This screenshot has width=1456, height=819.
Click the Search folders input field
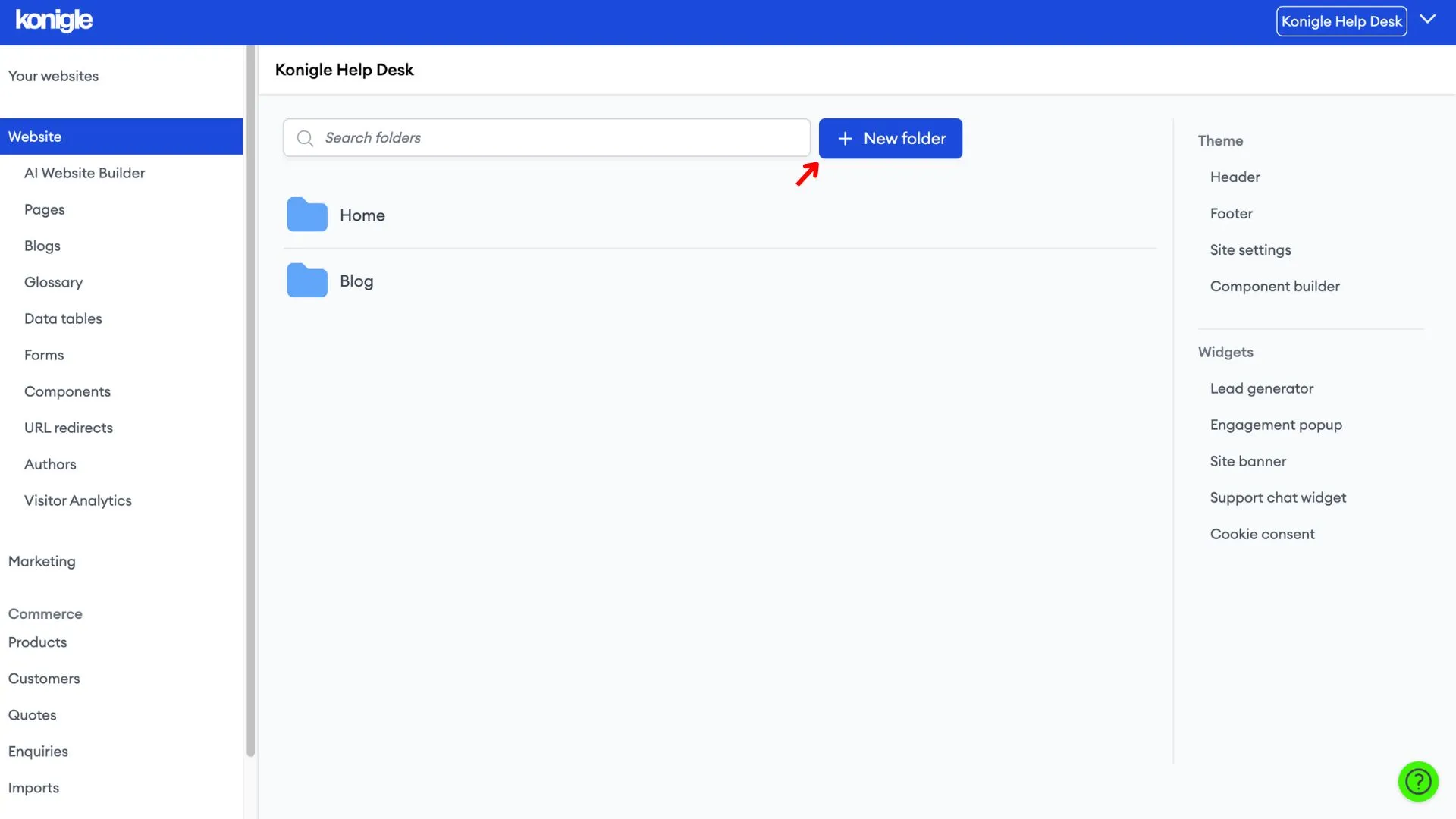click(x=546, y=138)
